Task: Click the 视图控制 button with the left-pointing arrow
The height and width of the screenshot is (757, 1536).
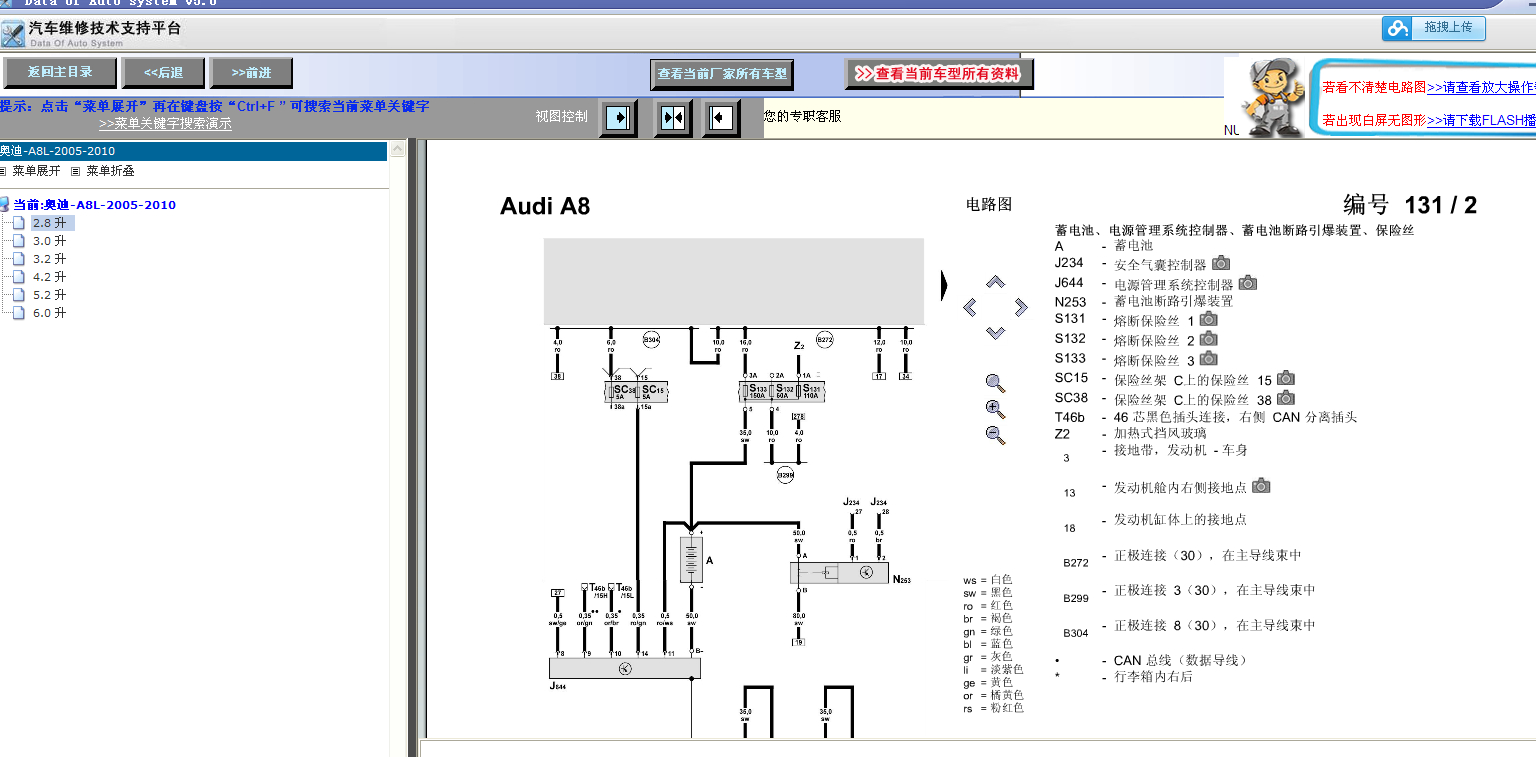Action: click(721, 118)
